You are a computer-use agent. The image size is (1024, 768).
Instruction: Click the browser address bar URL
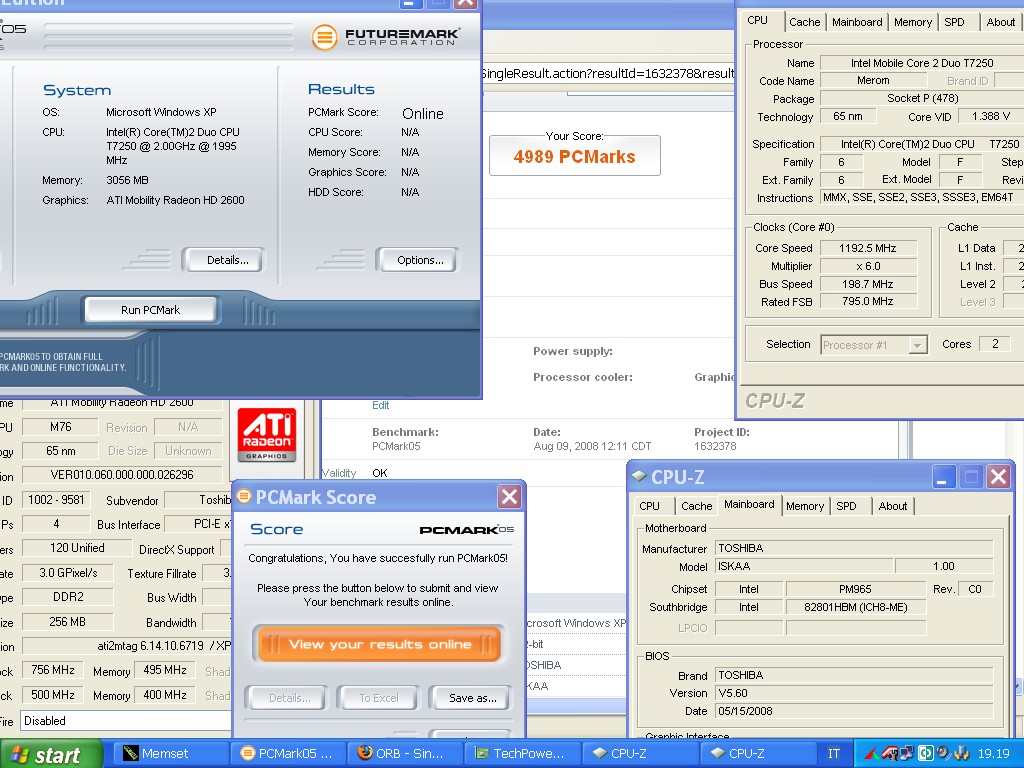tap(609, 73)
